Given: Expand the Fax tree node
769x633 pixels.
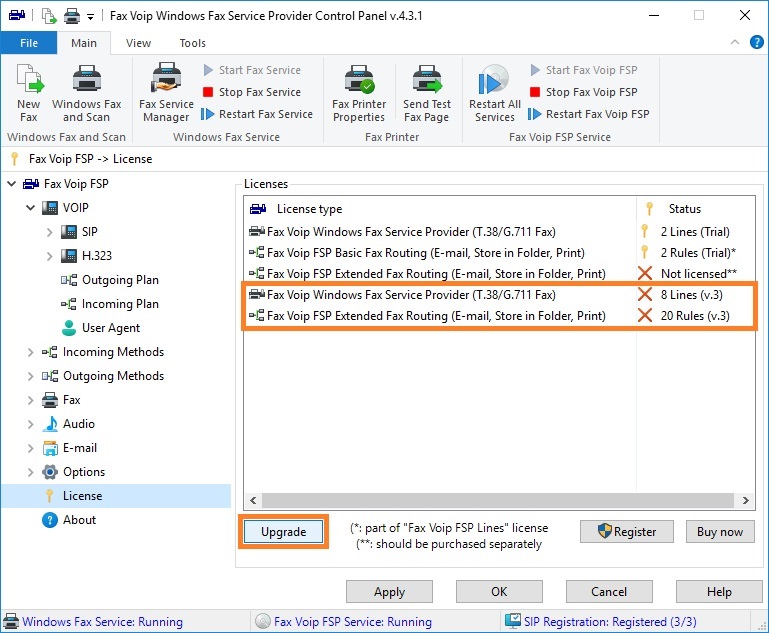Looking at the screenshot, I should [x=30, y=400].
